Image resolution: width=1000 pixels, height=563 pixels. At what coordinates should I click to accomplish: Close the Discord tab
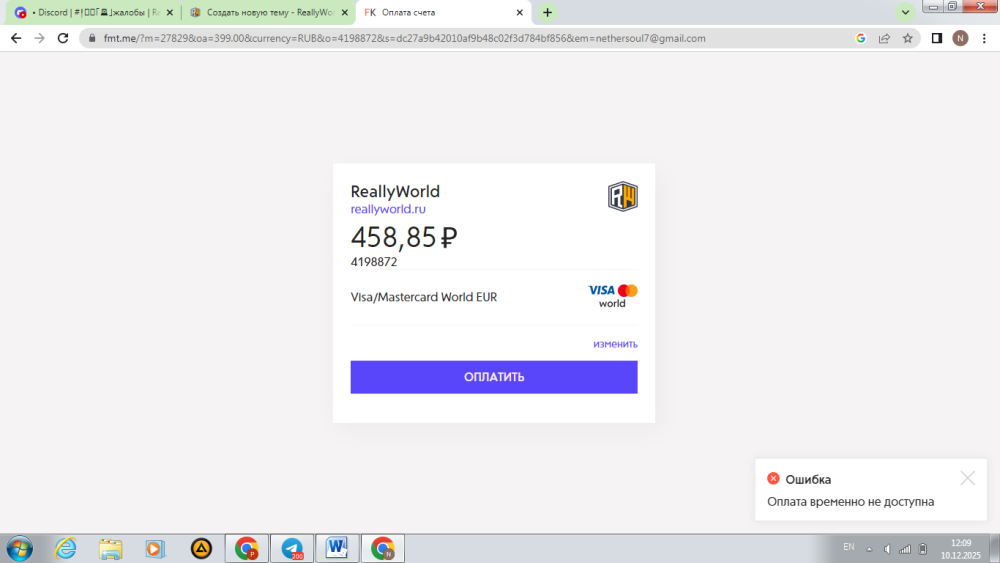tap(170, 12)
